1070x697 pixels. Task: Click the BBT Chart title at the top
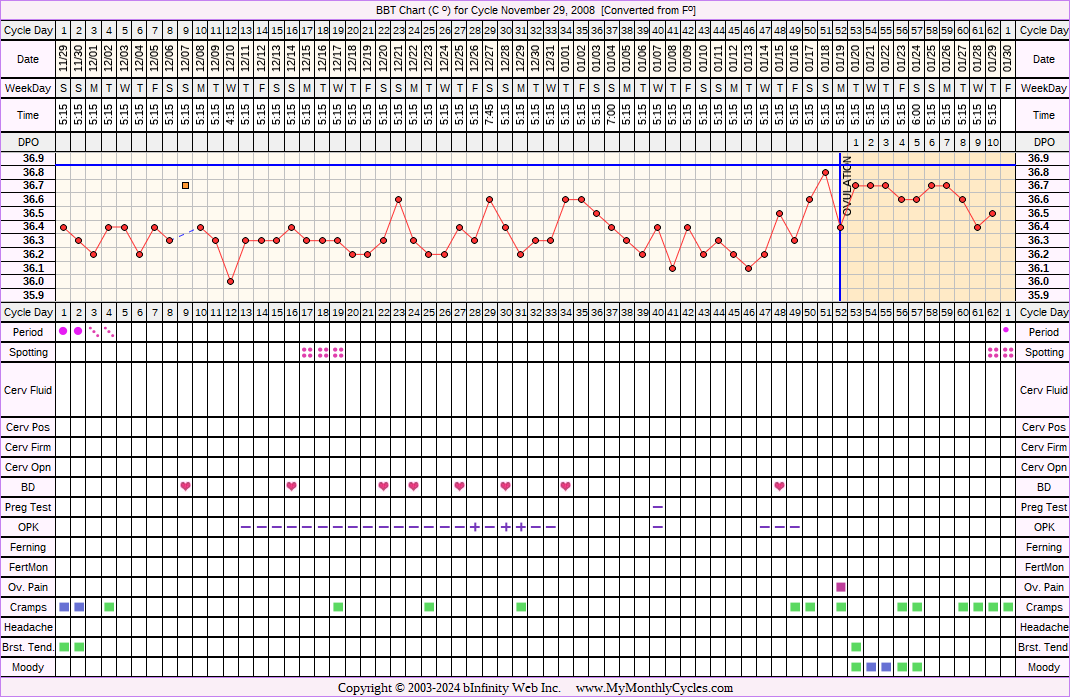tap(534, 9)
